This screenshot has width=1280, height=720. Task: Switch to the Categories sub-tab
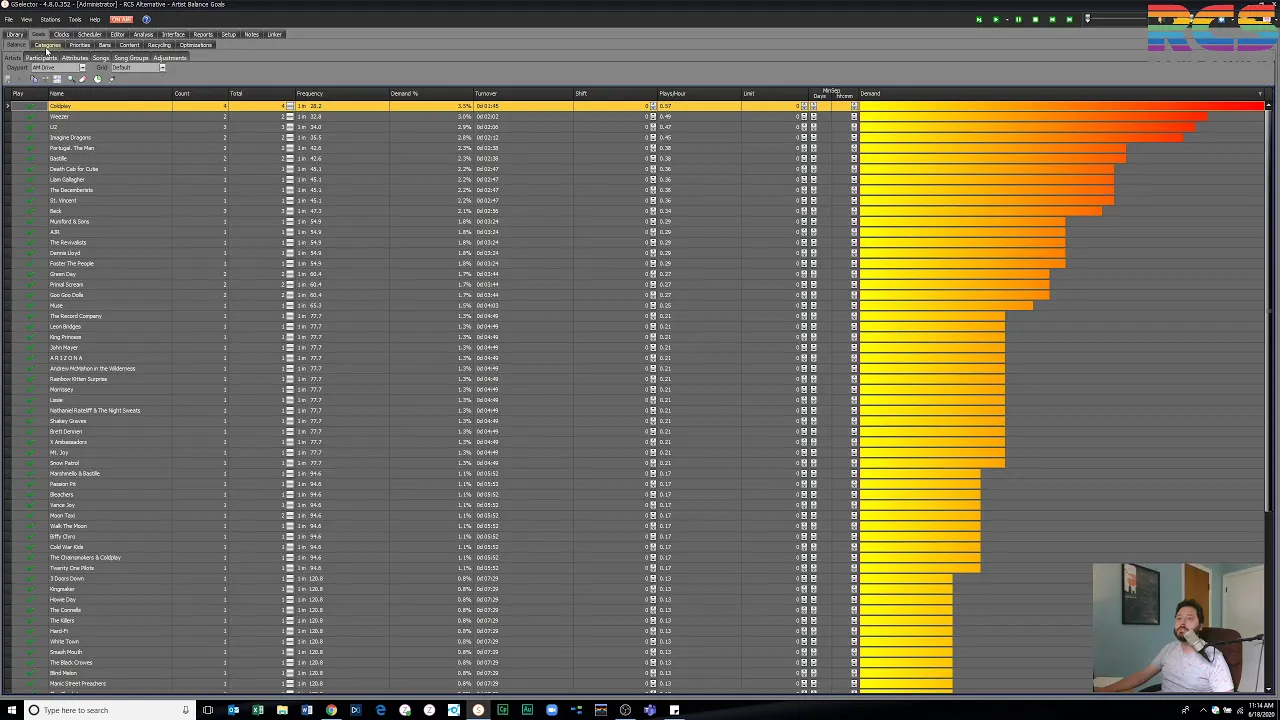[47, 45]
